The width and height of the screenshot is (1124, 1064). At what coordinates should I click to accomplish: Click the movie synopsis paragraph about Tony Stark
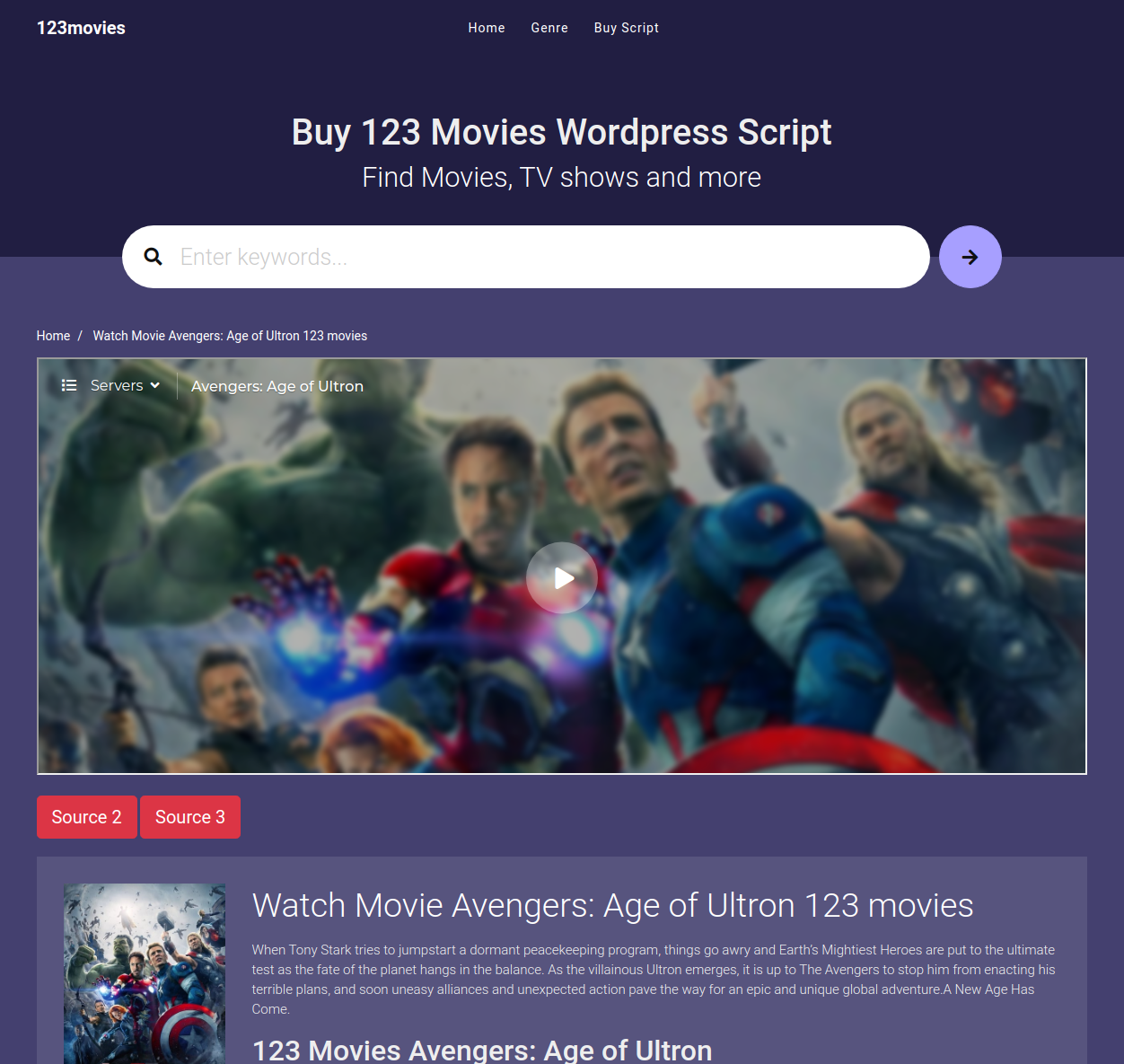click(x=654, y=980)
